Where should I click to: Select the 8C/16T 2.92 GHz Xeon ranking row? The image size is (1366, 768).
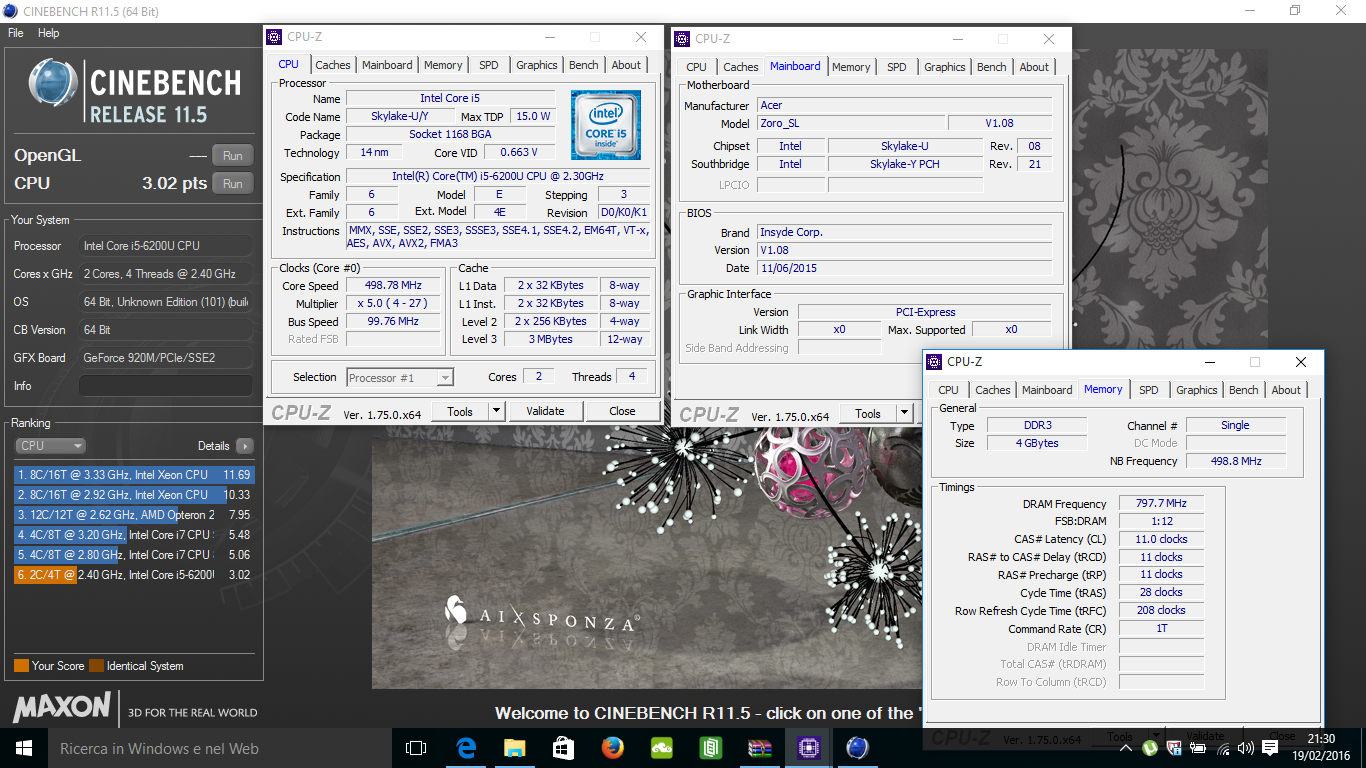[134, 495]
